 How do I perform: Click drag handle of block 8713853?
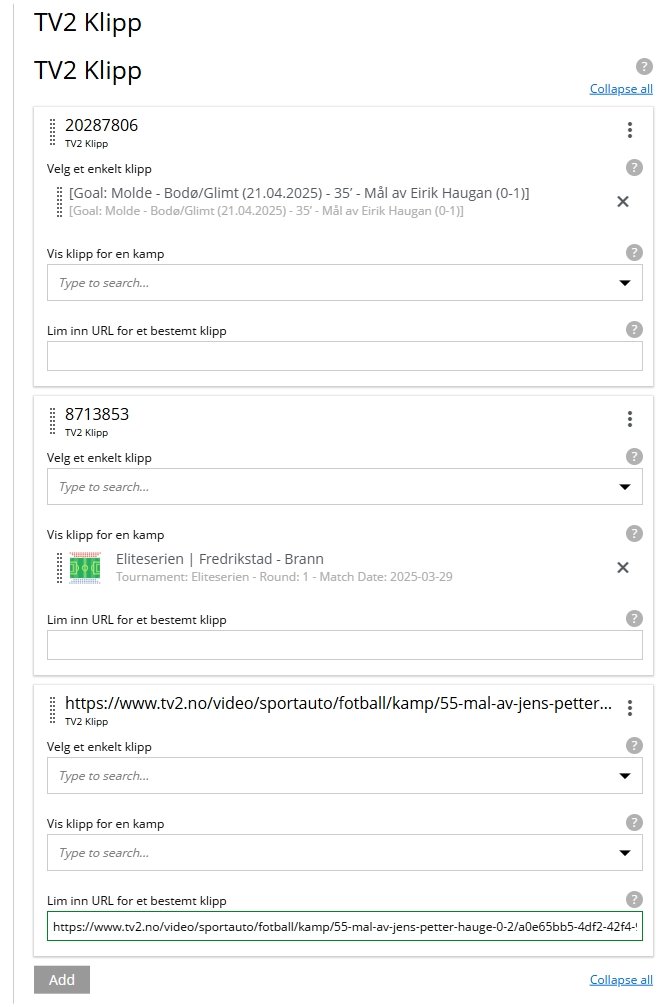pyautogui.click(x=53, y=422)
